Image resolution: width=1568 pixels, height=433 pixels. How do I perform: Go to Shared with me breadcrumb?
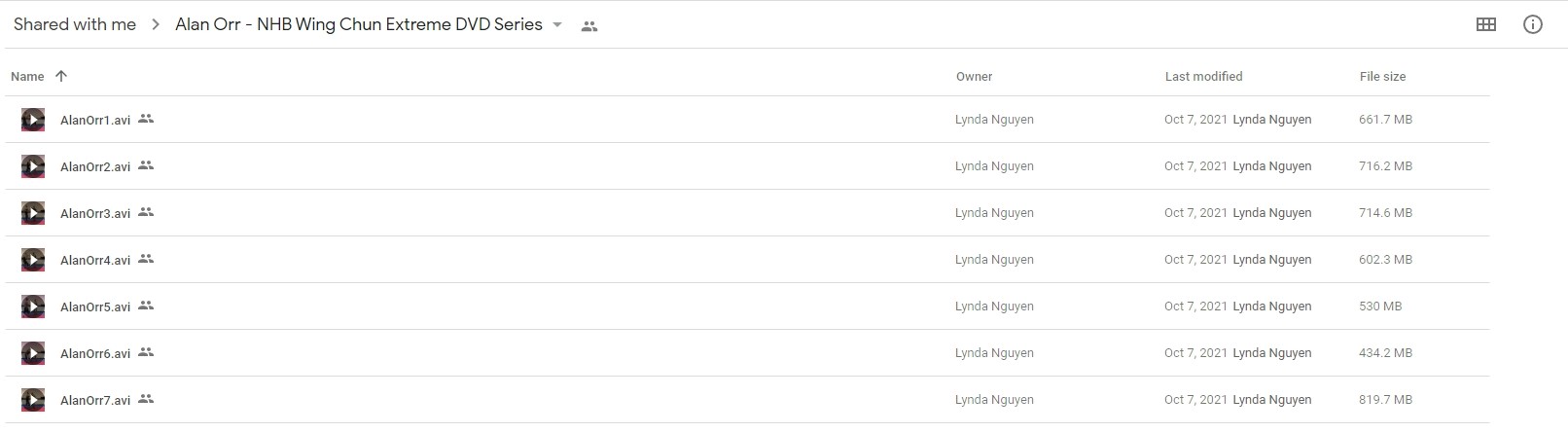pyautogui.click(x=75, y=24)
